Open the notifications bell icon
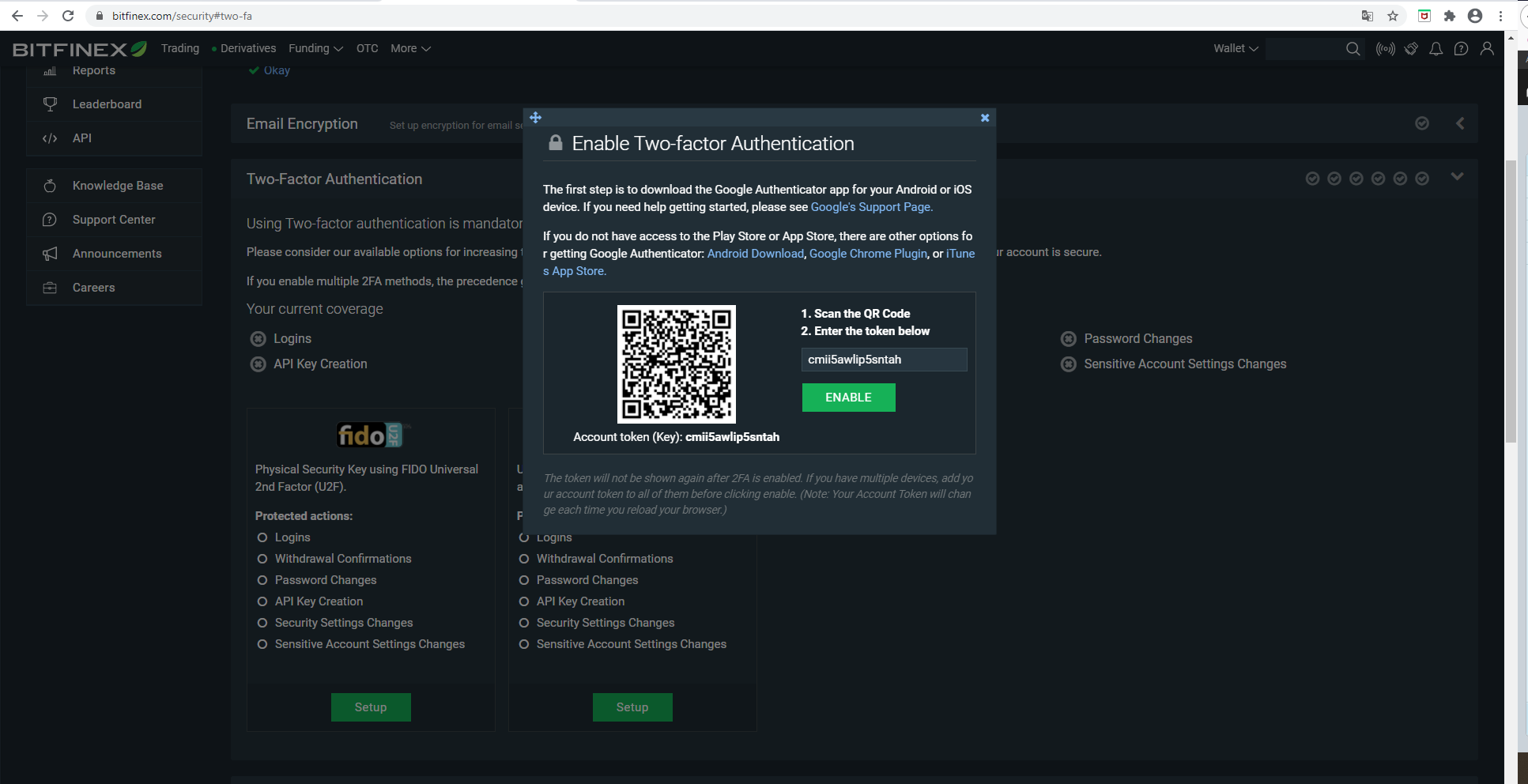 pos(1436,49)
